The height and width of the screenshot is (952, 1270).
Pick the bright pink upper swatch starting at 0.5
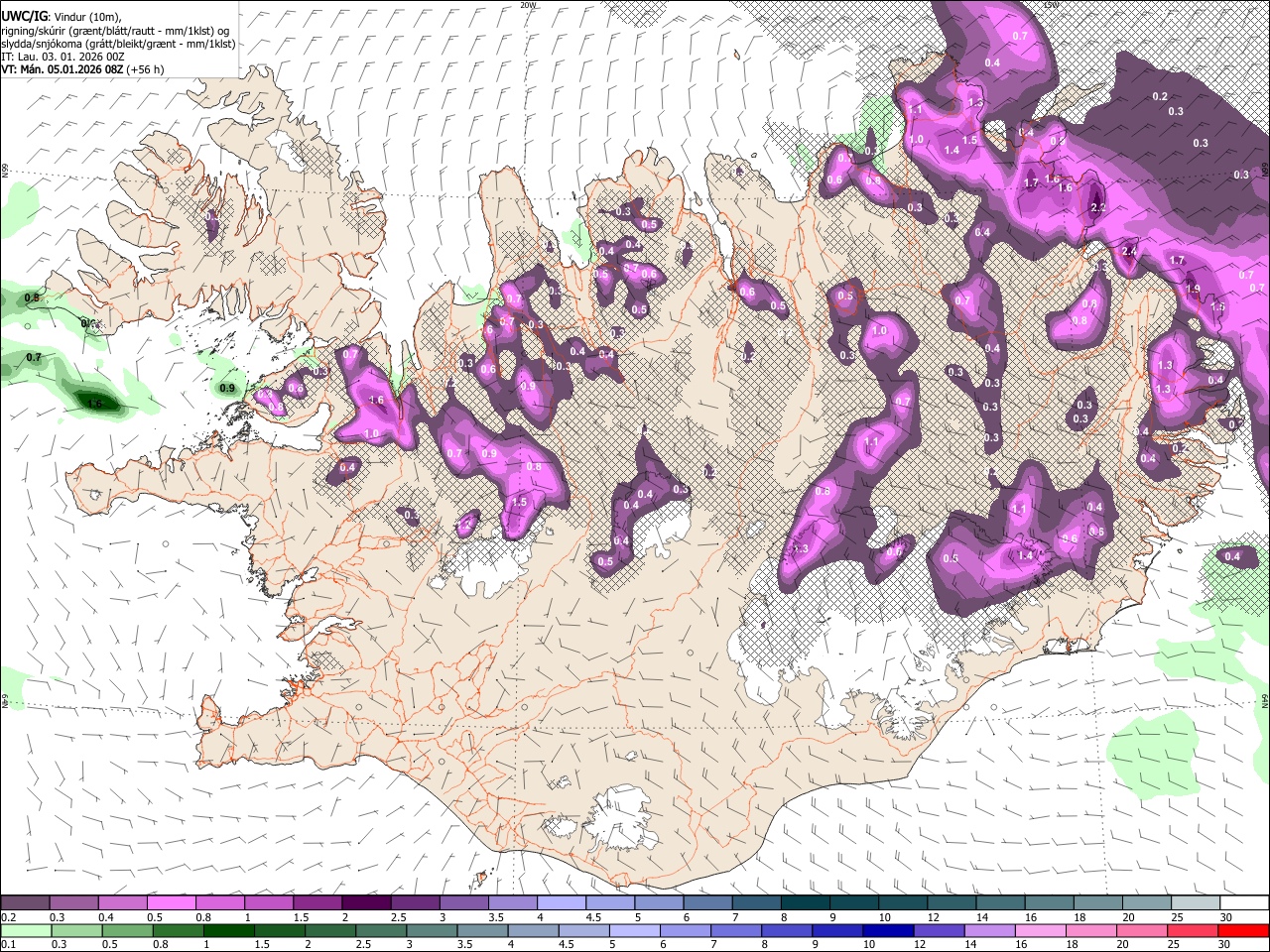(x=171, y=903)
